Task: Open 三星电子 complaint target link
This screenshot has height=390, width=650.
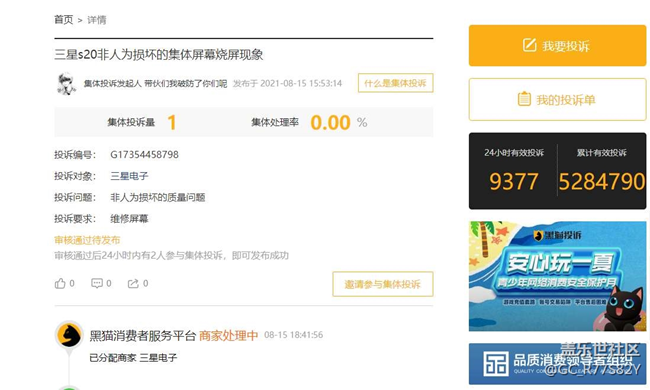Action: (x=129, y=176)
